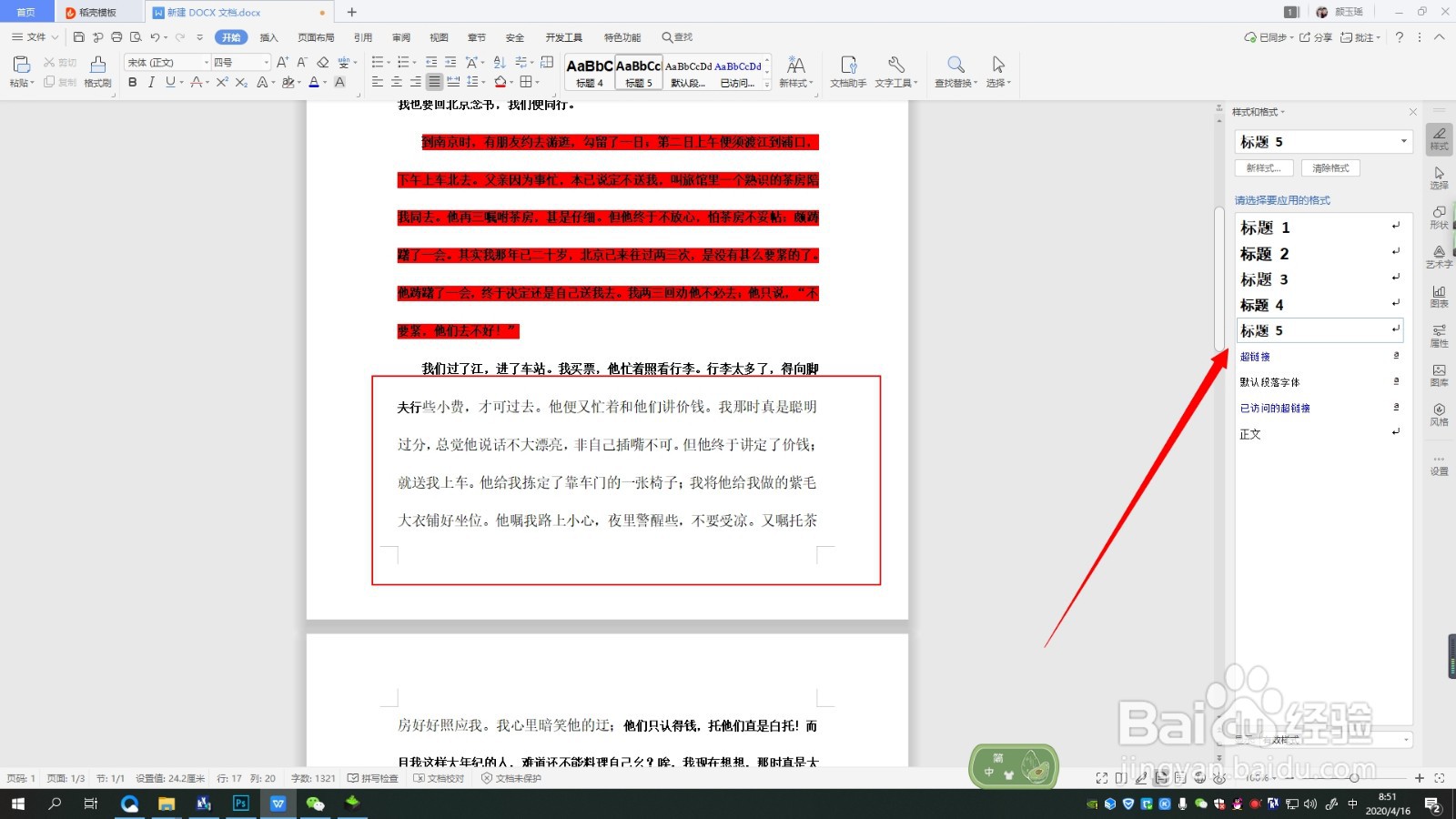Open the font size 四号 dropdown
1456x819 pixels.
coord(267,62)
